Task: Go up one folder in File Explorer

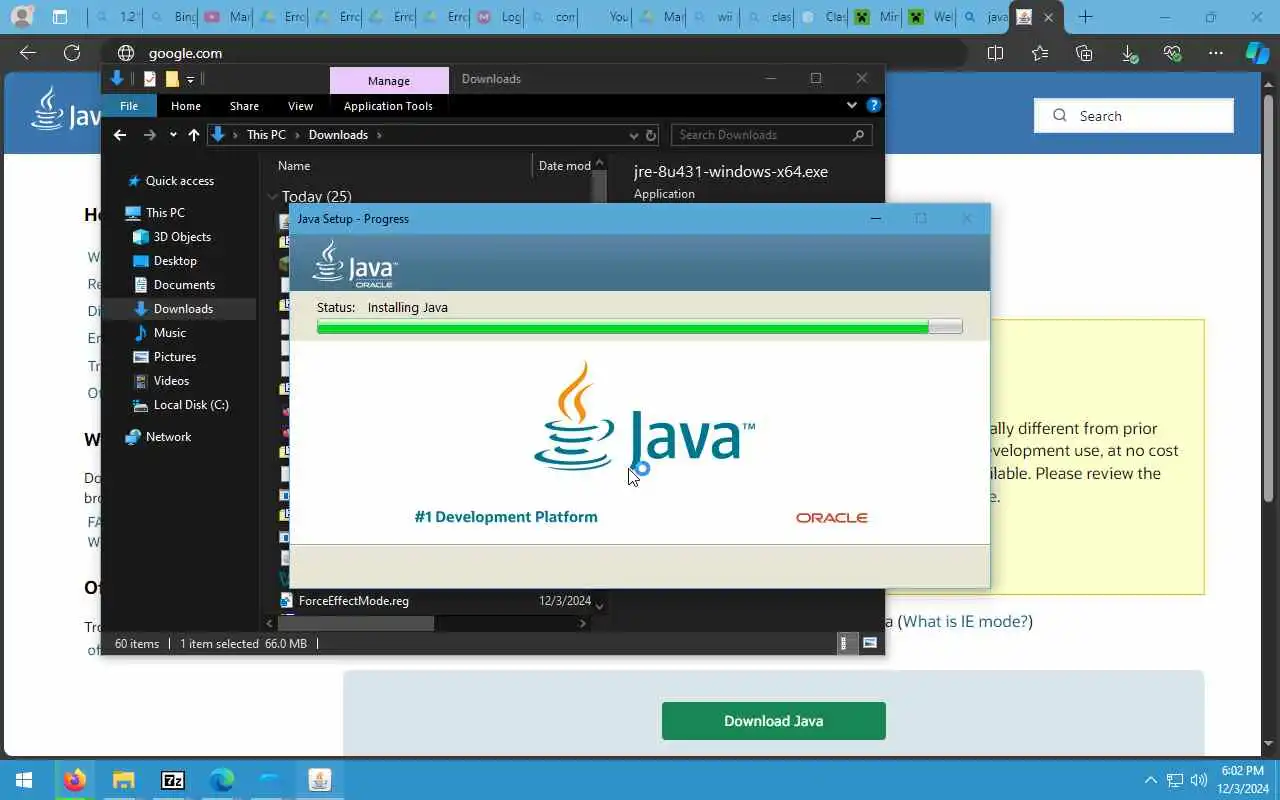Action: pyautogui.click(x=194, y=135)
